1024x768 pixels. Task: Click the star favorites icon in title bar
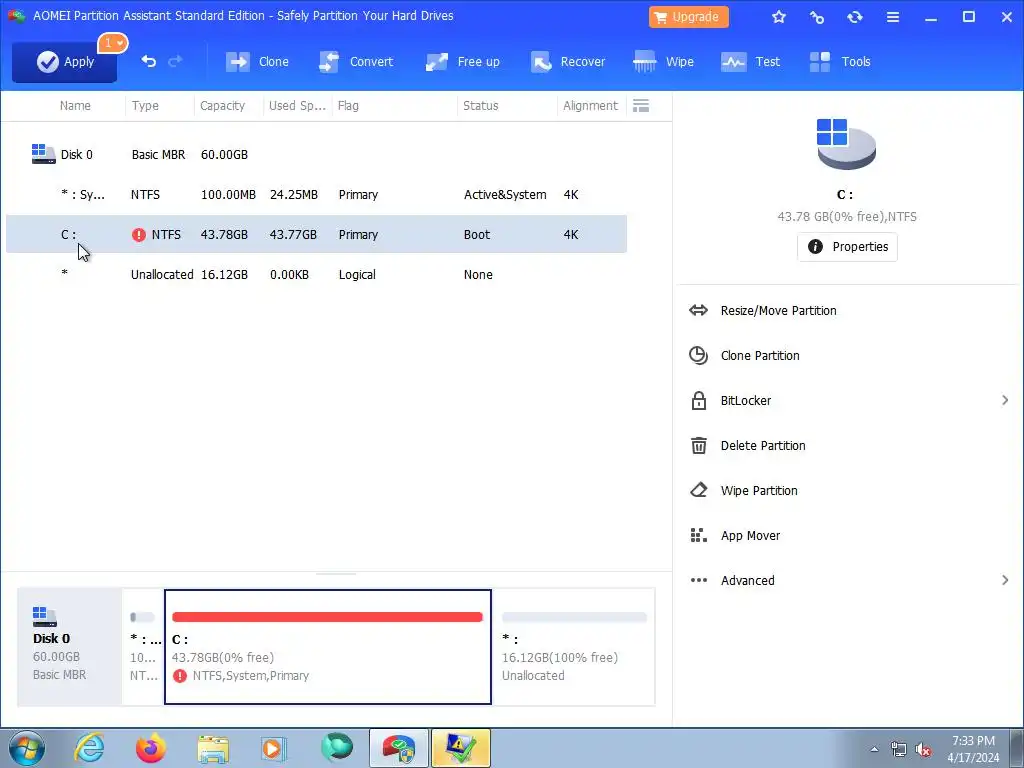[779, 17]
